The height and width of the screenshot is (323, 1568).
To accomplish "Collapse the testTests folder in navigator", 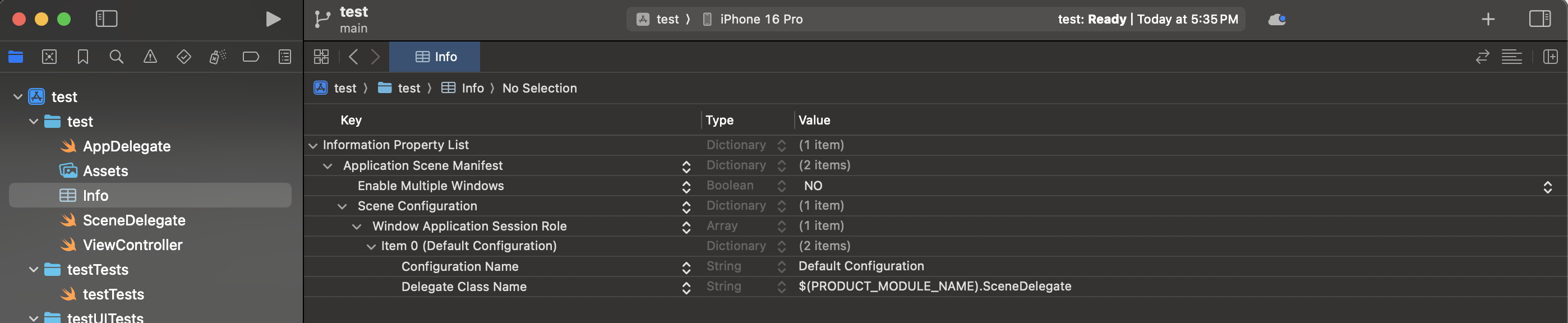I will point(34,270).
